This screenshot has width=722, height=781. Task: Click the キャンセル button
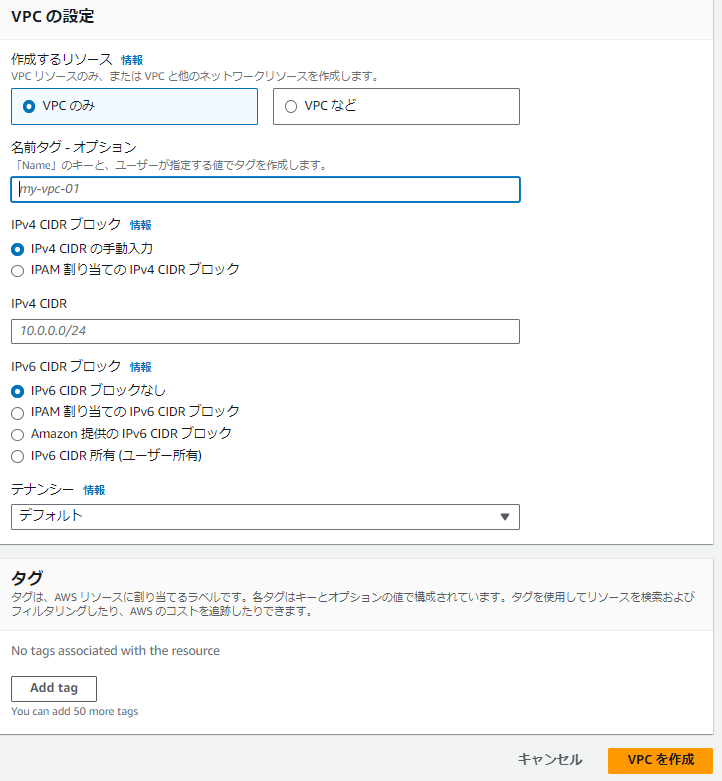tap(550, 760)
